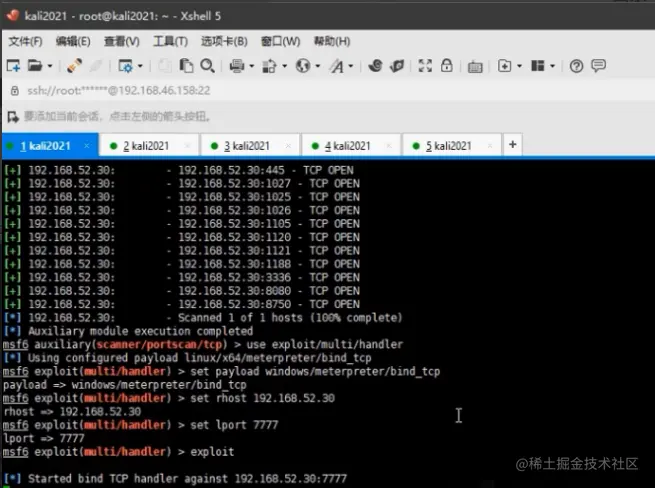The width and height of the screenshot is (655, 488).
Task: Click the globe Encoding icon
Action: (303, 66)
